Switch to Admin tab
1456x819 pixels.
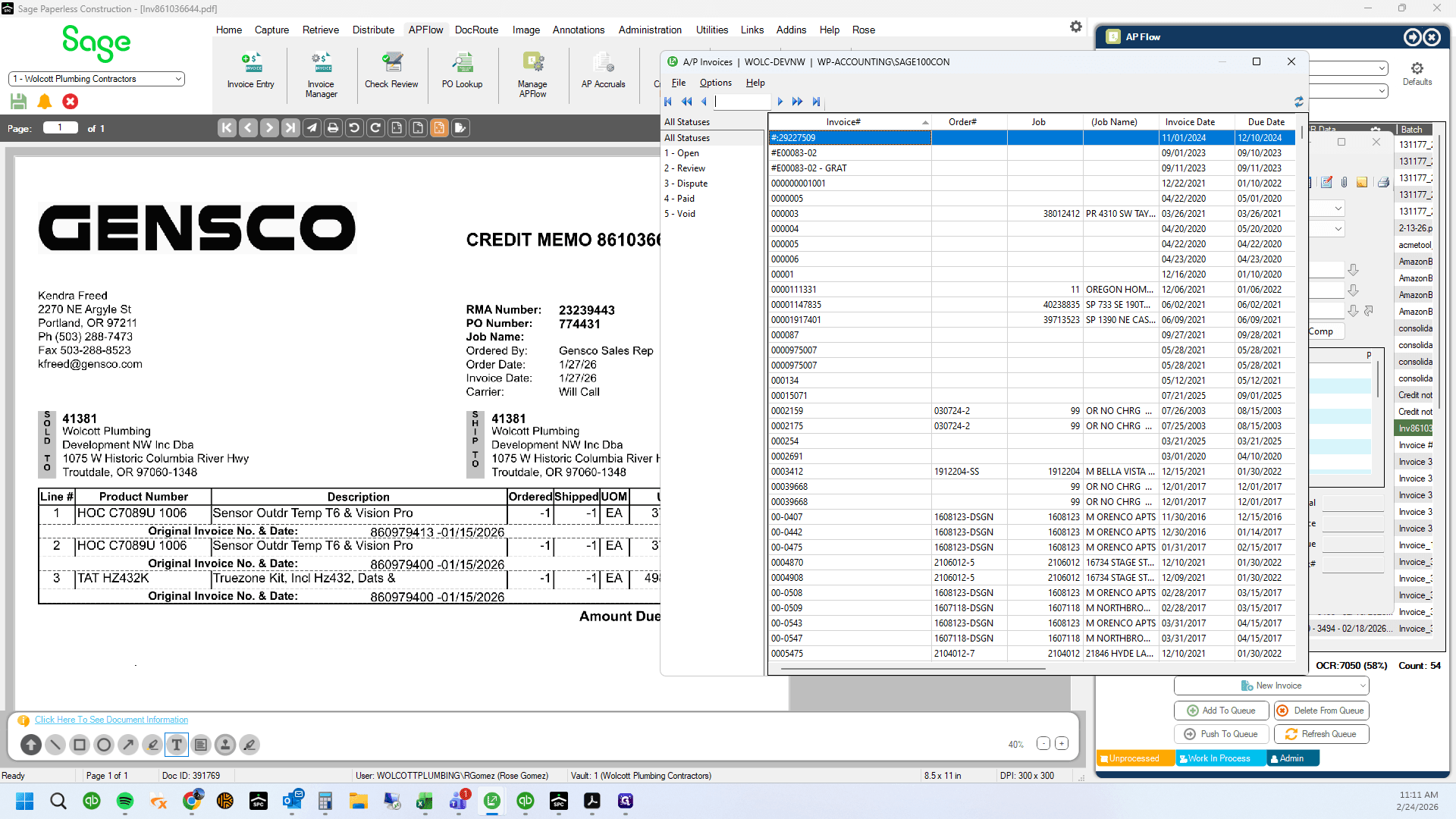tap(1293, 758)
